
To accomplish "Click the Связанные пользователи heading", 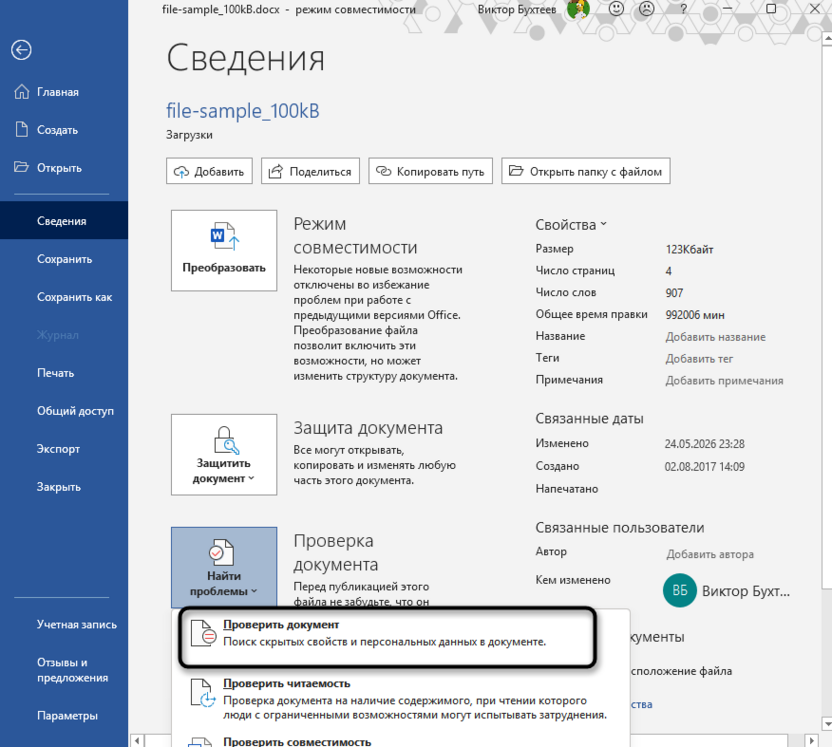I will pos(620,527).
